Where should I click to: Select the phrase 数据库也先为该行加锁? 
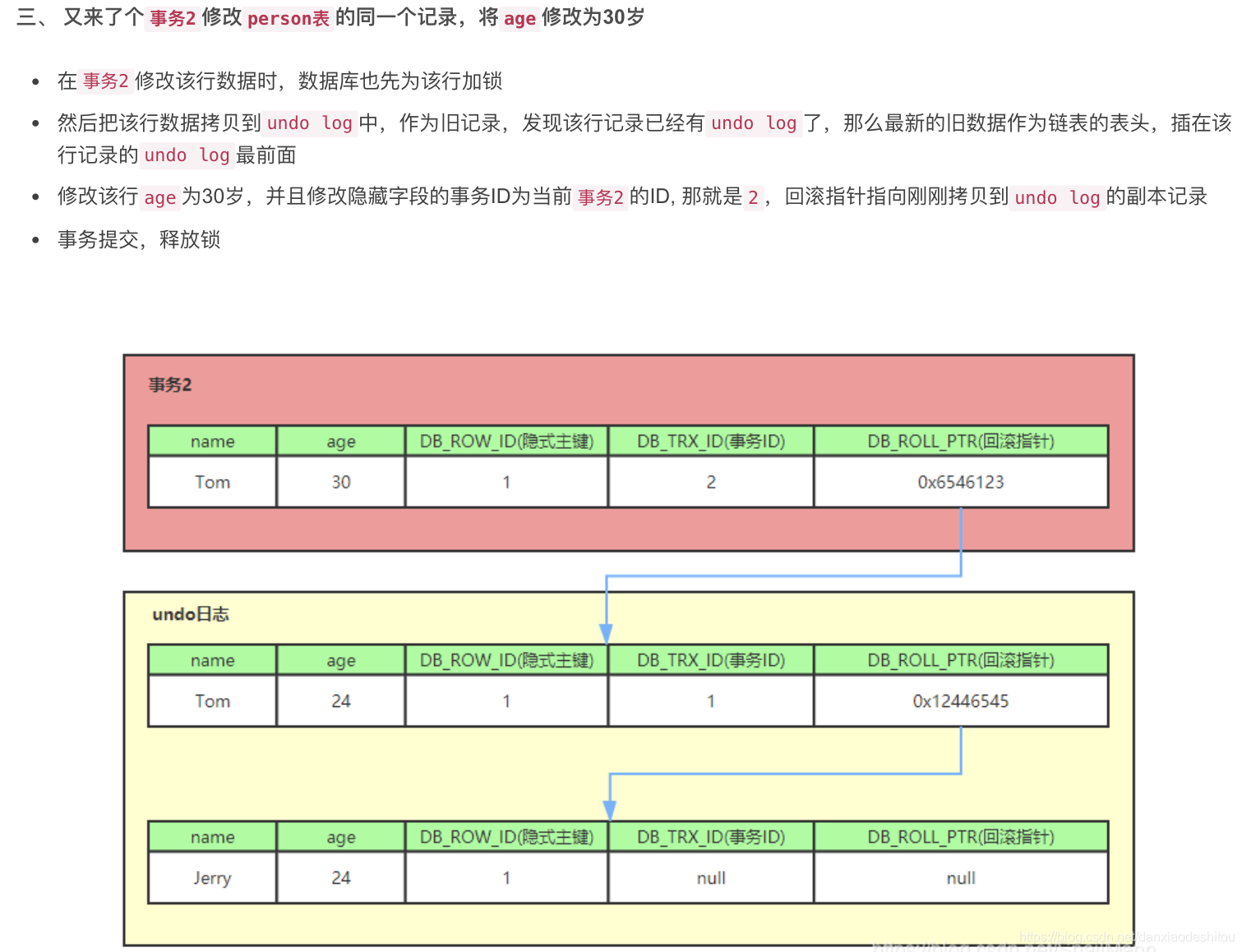pos(400,81)
